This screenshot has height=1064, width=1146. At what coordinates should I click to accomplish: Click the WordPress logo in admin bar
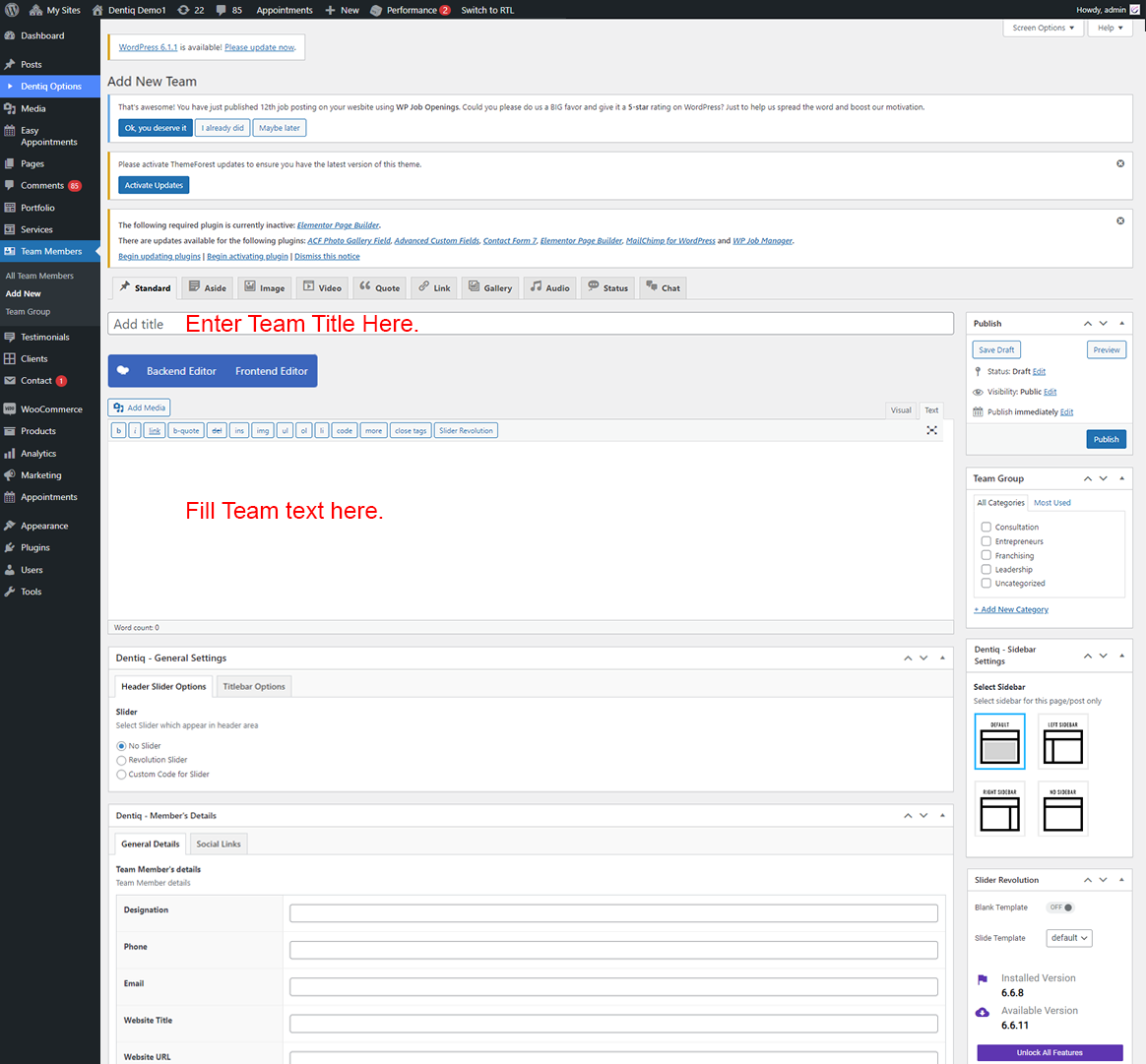pyautogui.click(x=12, y=10)
